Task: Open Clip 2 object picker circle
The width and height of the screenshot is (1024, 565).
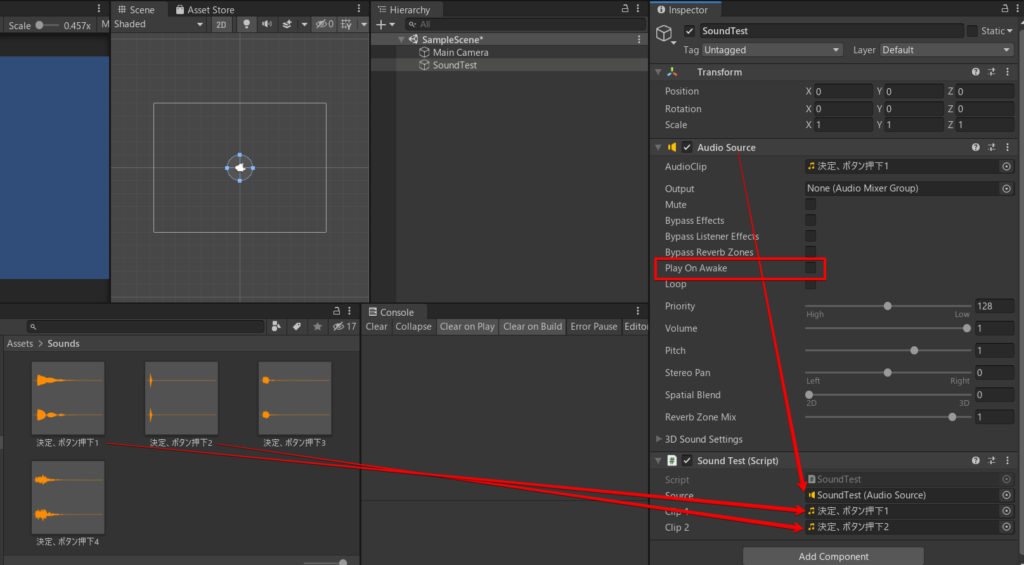Action: [1006, 527]
